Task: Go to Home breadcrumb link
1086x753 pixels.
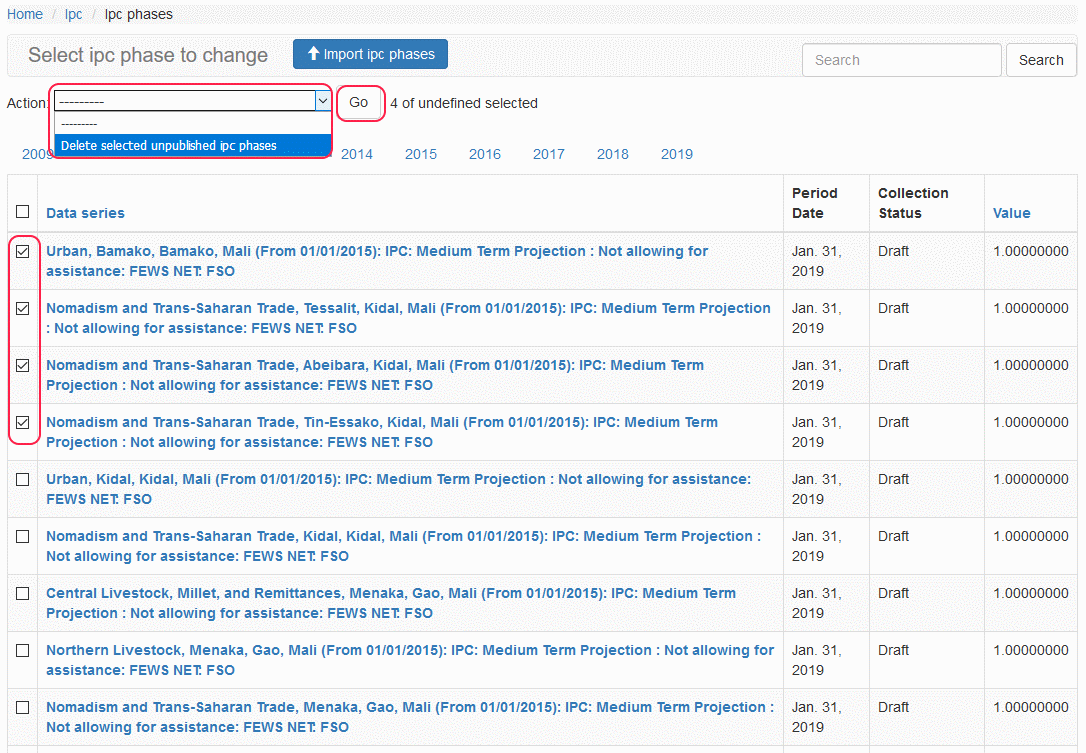Action: [x=25, y=14]
